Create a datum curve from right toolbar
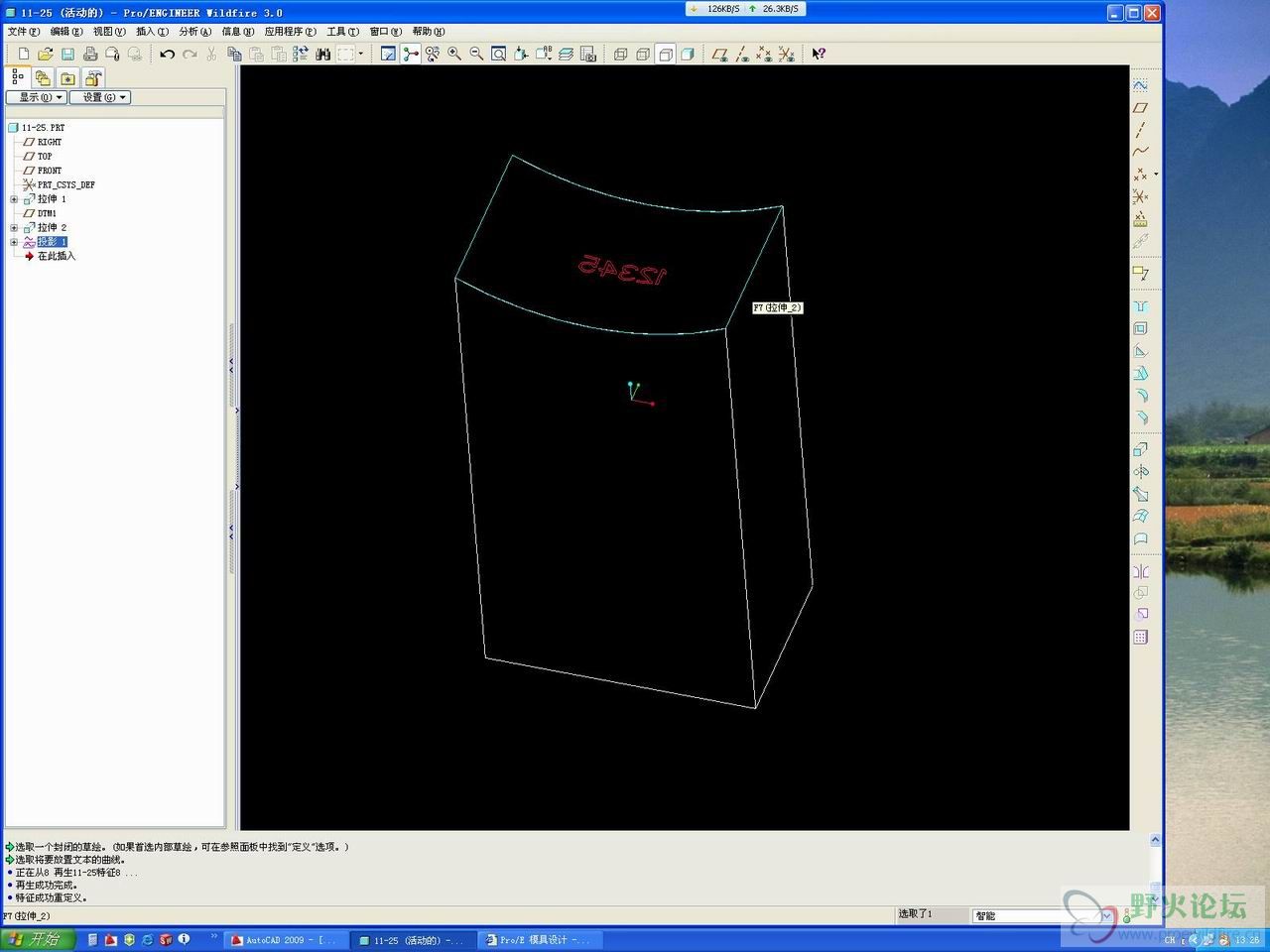Screen dimensions: 1270x952 (x=1141, y=152)
